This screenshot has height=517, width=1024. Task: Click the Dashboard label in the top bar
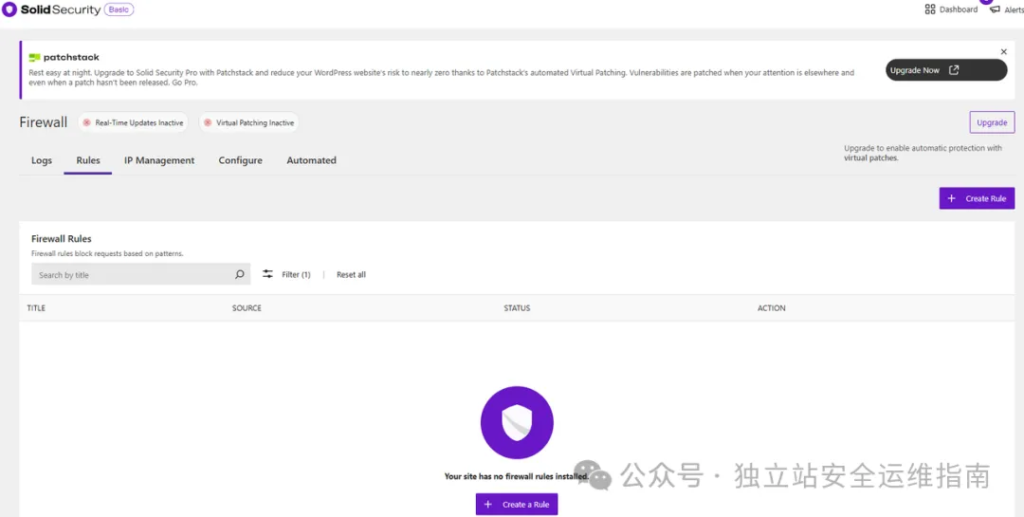(x=959, y=10)
